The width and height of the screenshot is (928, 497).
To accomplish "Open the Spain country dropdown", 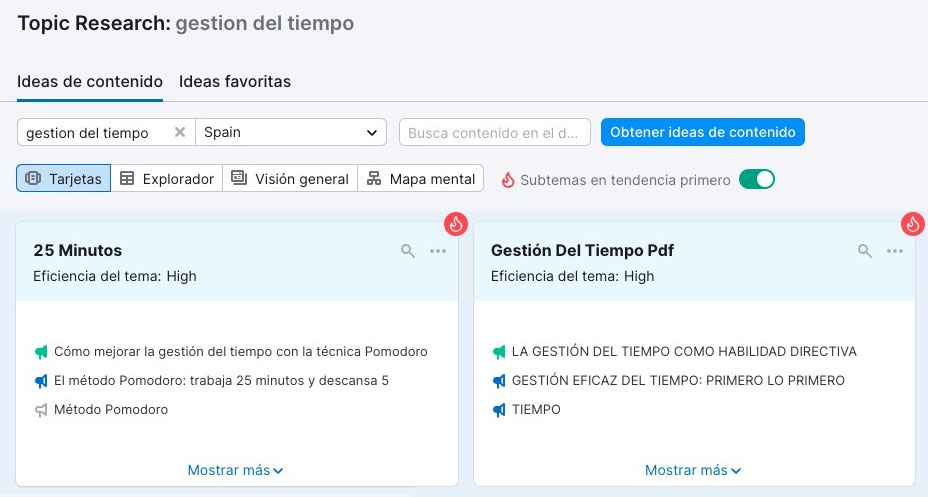I will click(x=291, y=132).
